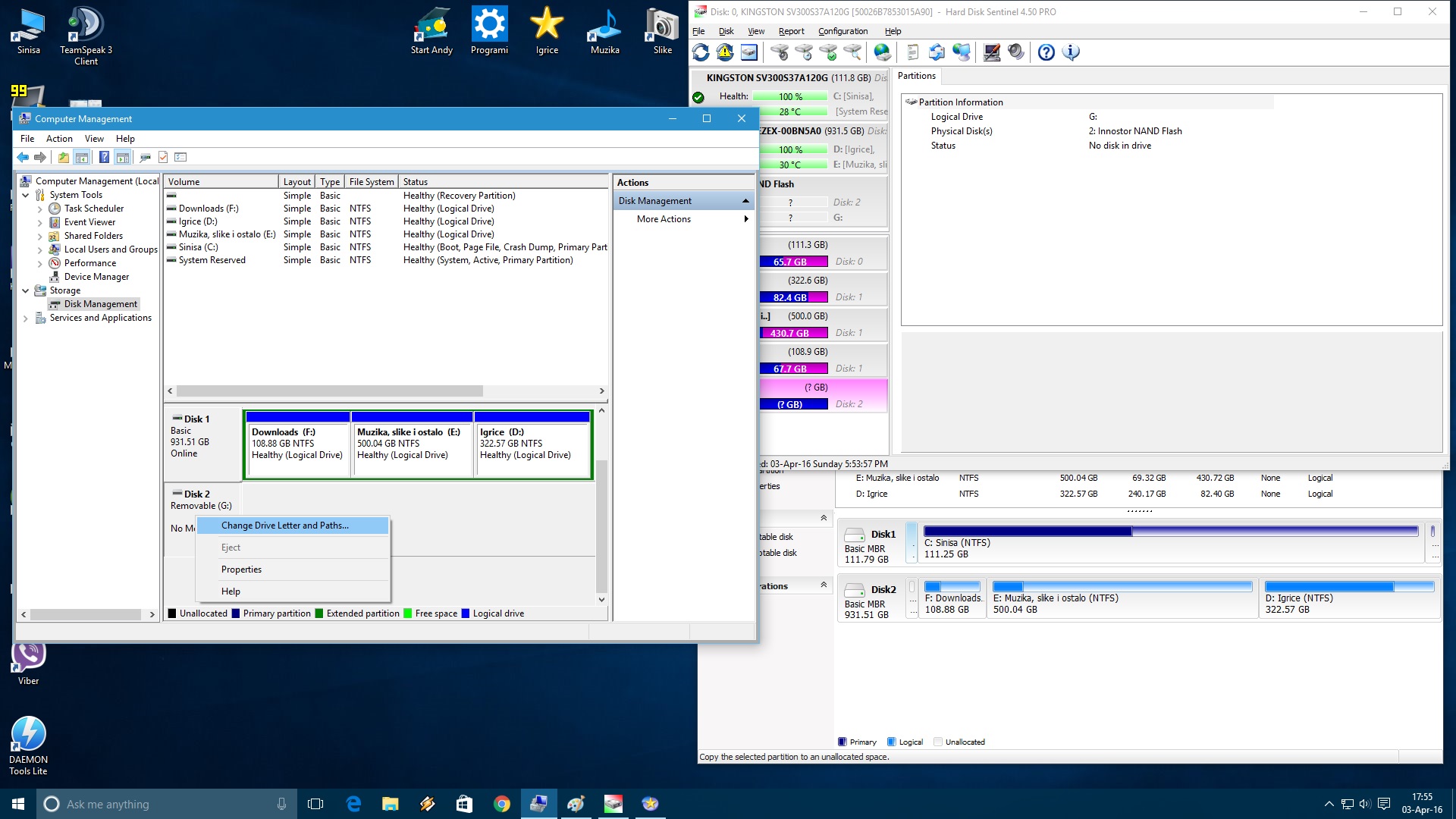The image size is (1456, 819).
Task: Expand Services and Applications tree node
Action: [x=26, y=318]
